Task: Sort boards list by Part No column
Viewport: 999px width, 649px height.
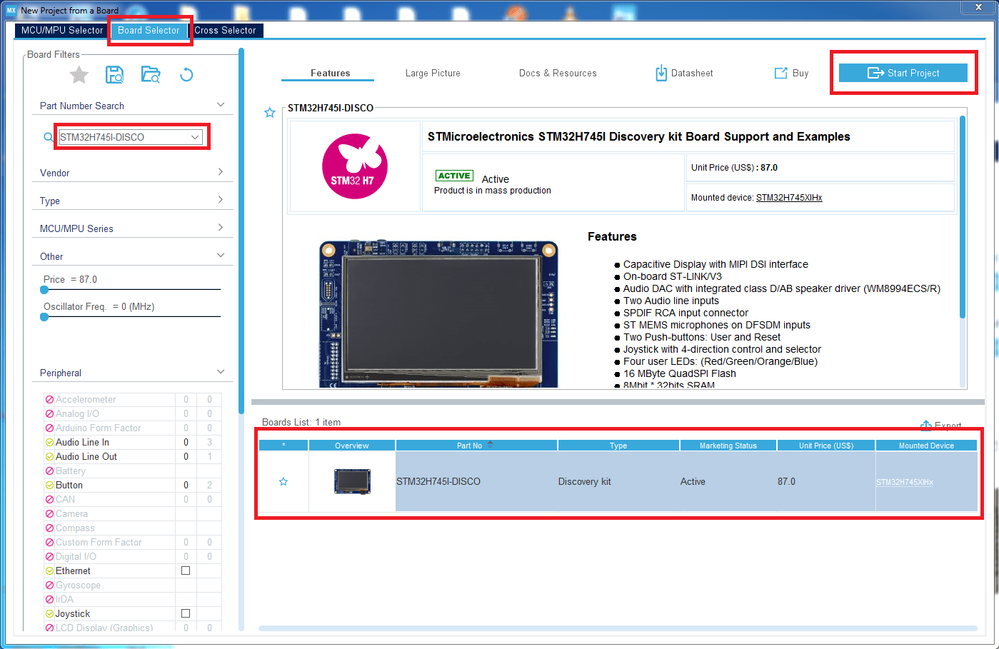Action: [x=476, y=445]
